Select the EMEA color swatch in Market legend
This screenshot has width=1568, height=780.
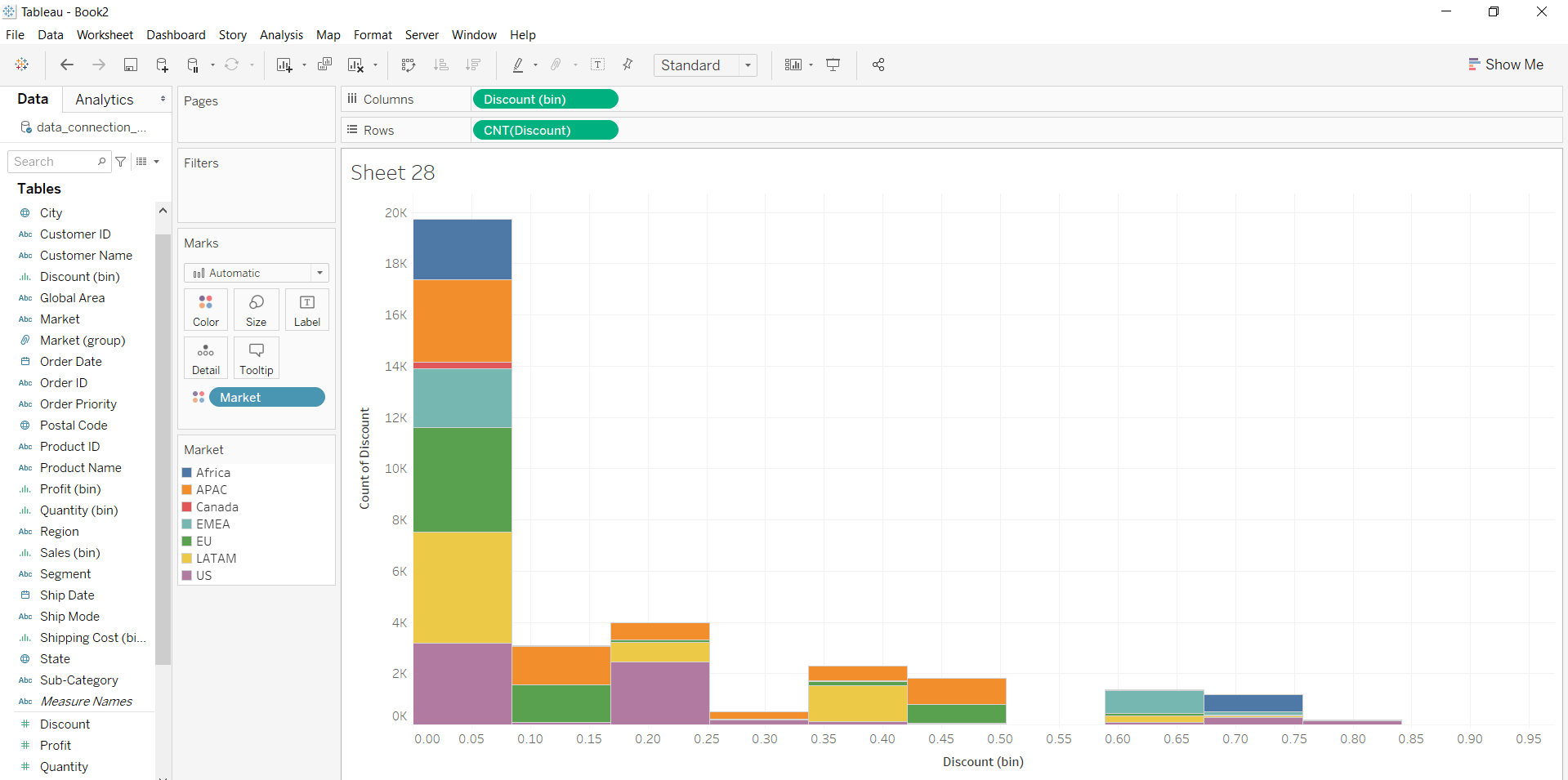tap(187, 524)
